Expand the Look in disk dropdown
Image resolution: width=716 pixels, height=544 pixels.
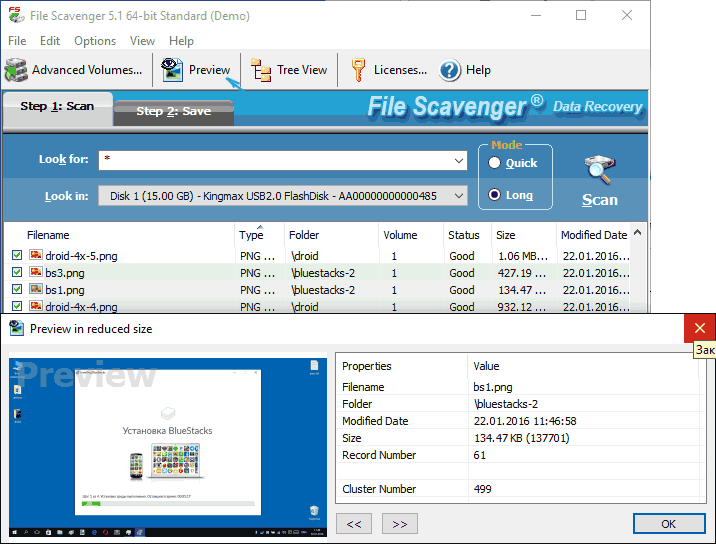click(x=459, y=196)
